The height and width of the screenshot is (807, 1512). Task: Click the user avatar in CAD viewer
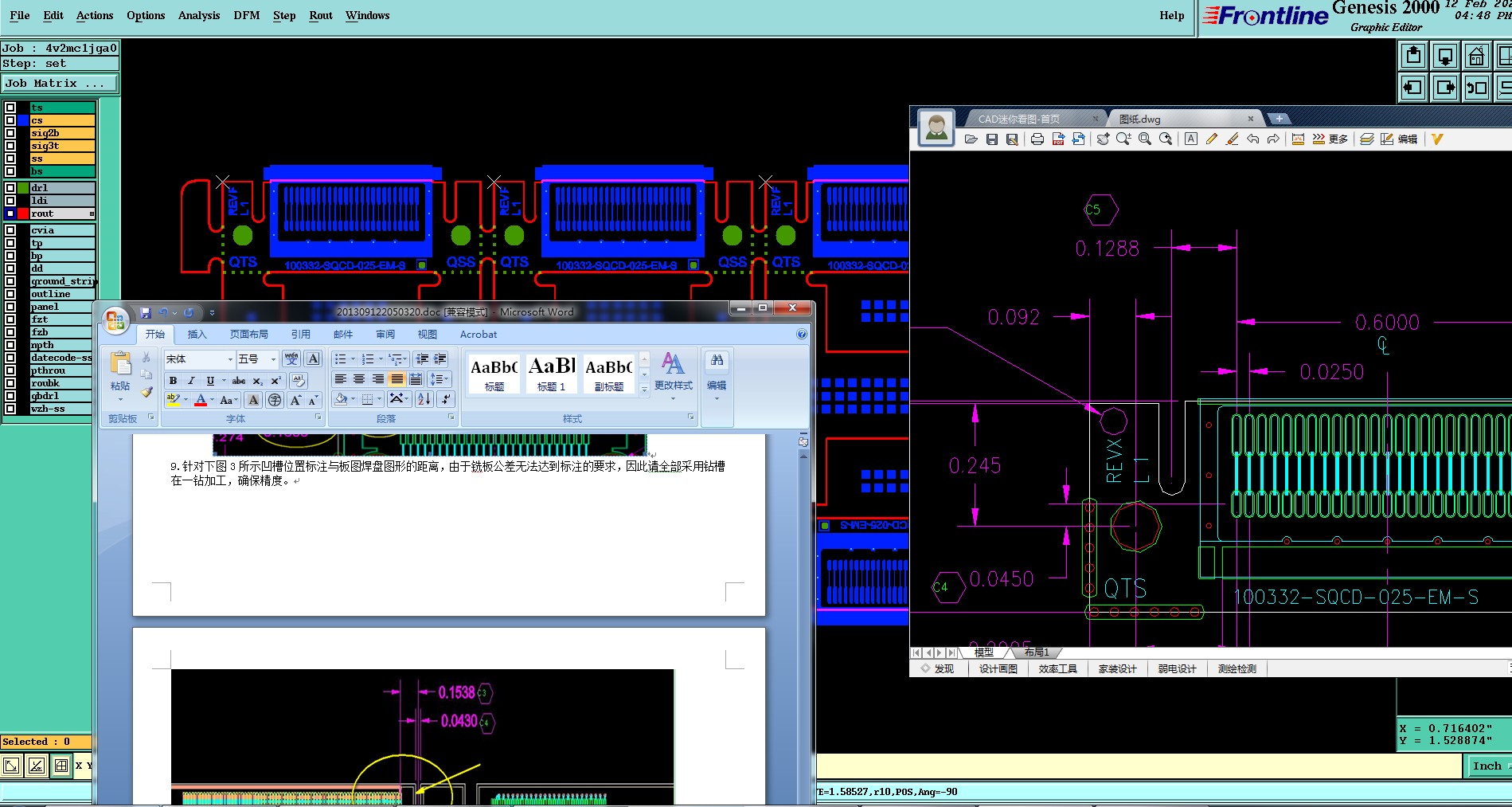pyautogui.click(x=936, y=127)
